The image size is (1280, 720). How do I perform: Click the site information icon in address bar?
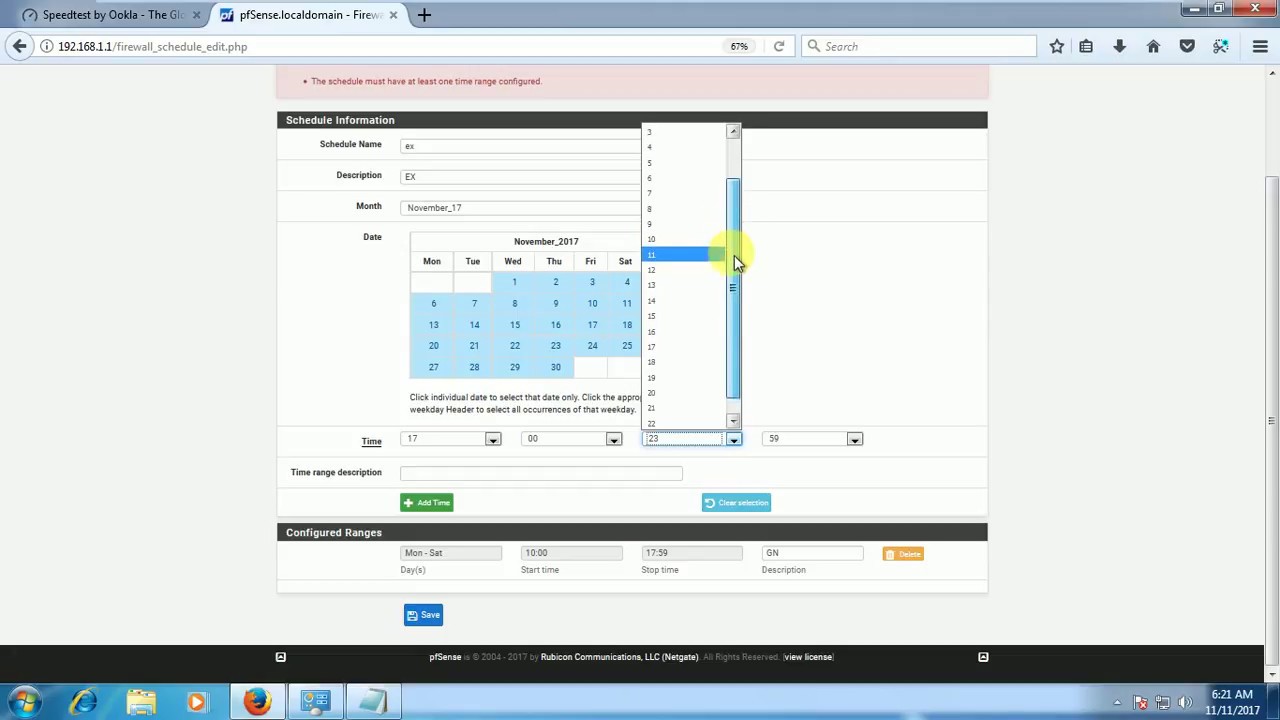pyautogui.click(x=46, y=46)
